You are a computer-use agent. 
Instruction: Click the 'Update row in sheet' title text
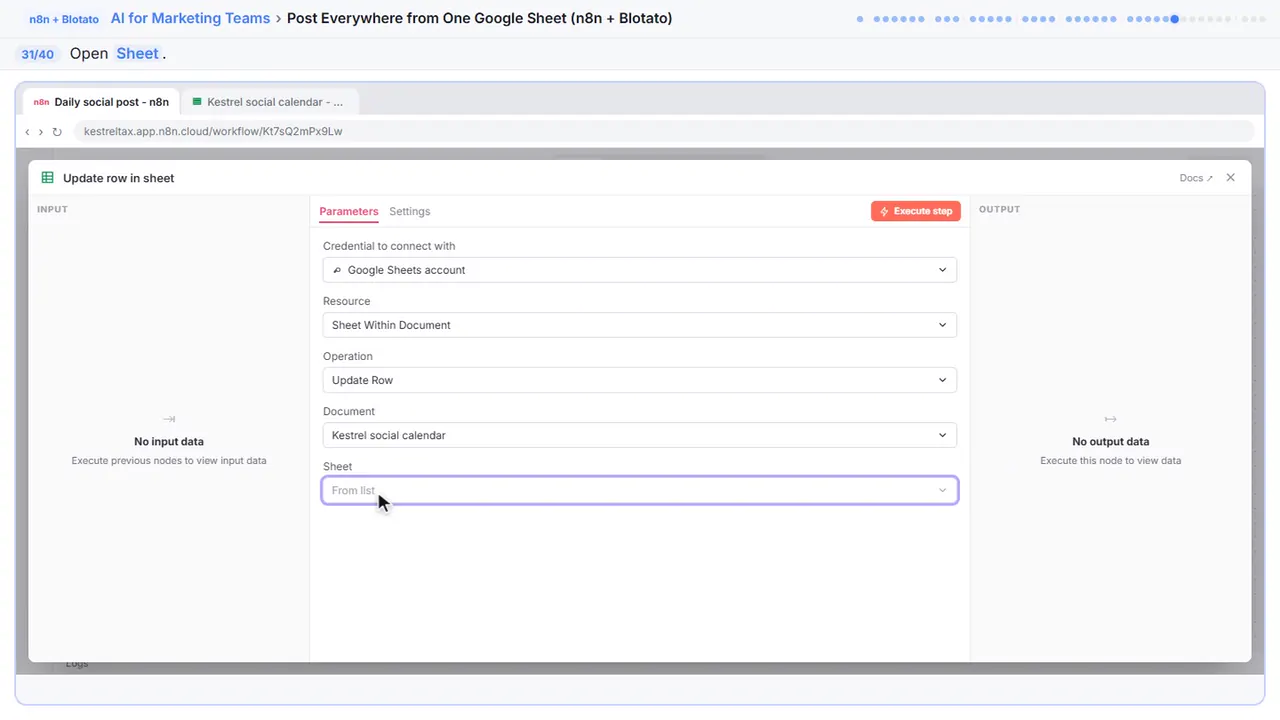point(119,178)
